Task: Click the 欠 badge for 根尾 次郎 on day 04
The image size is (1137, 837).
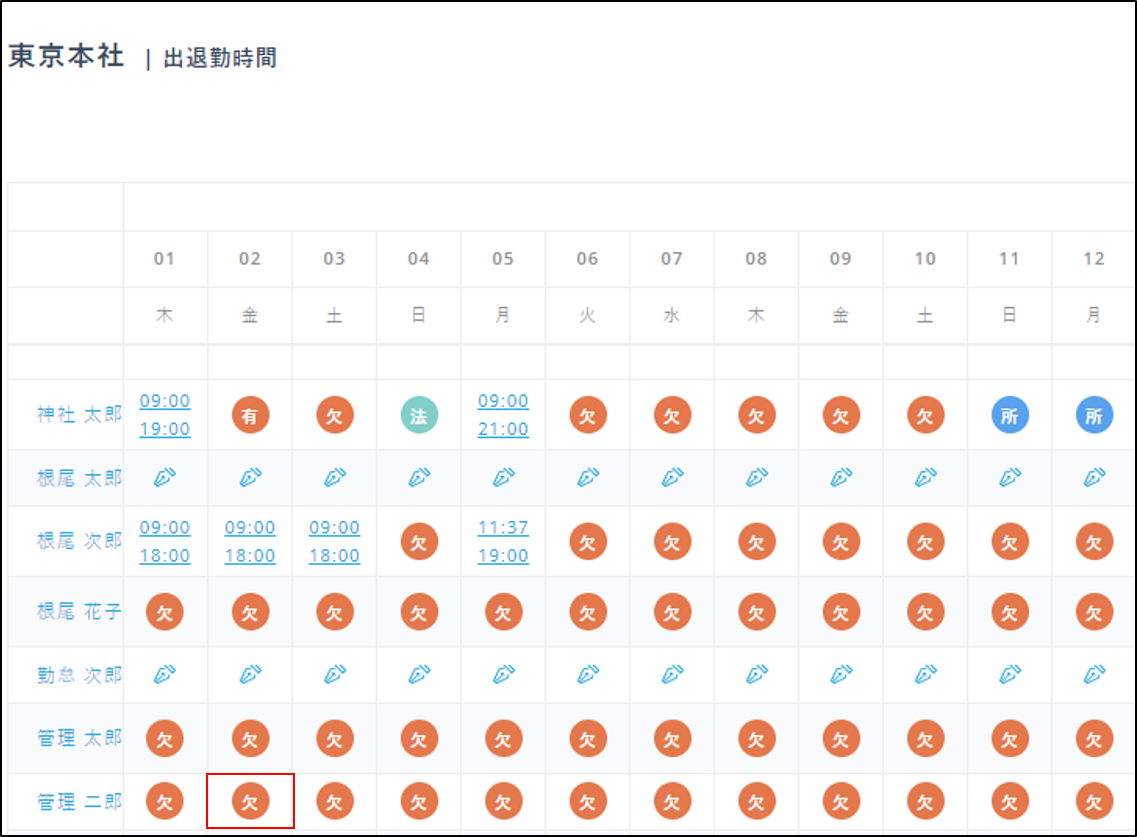Action: (418, 541)
